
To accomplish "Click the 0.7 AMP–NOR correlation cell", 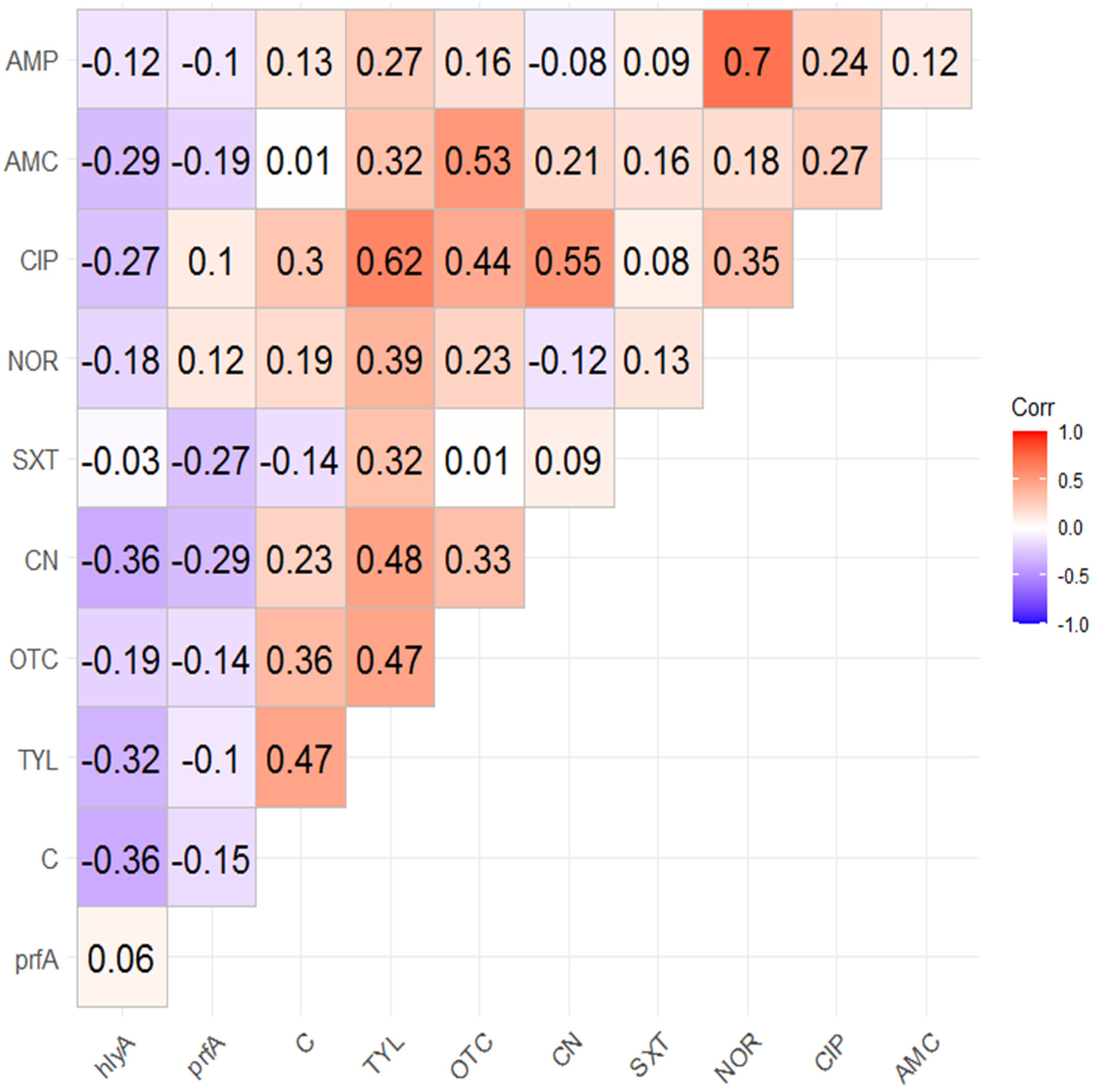I will click(x=747, y=60).
